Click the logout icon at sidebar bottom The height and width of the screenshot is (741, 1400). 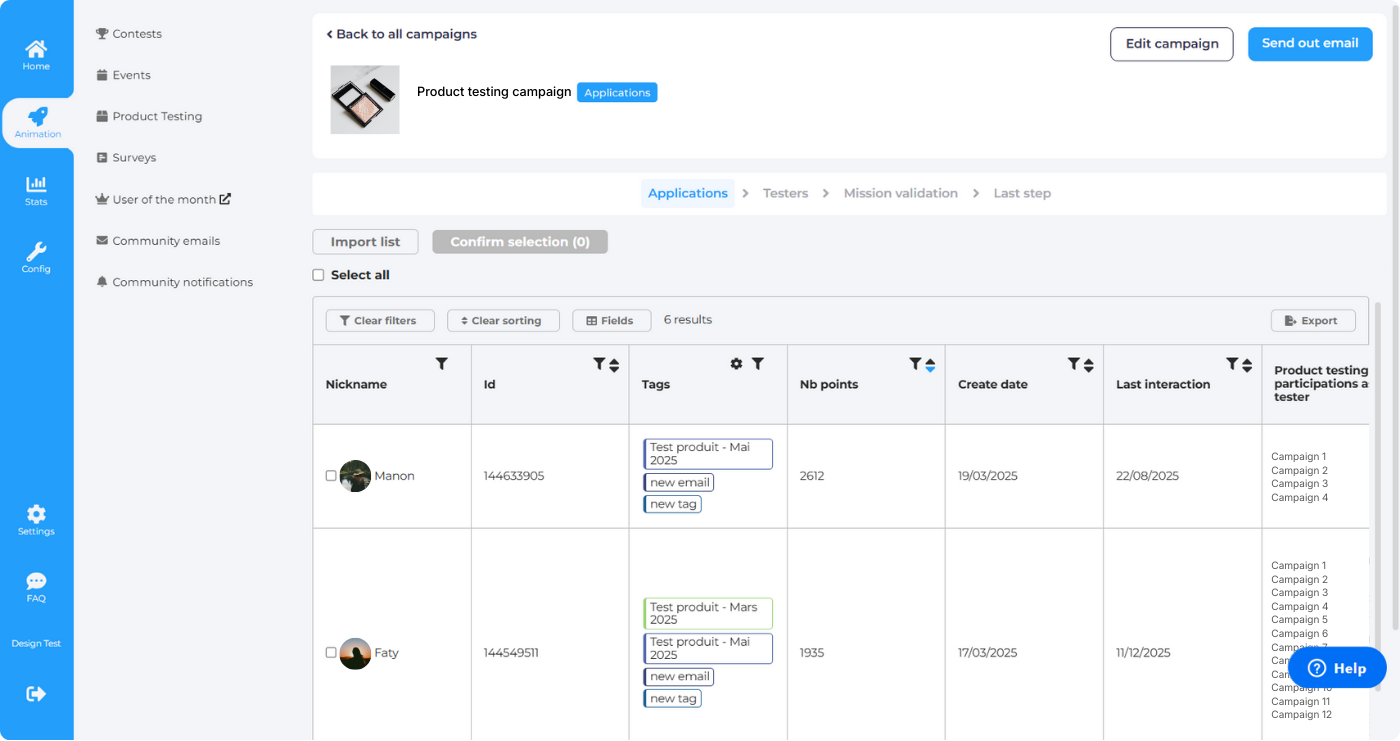[x=36, y=694]
